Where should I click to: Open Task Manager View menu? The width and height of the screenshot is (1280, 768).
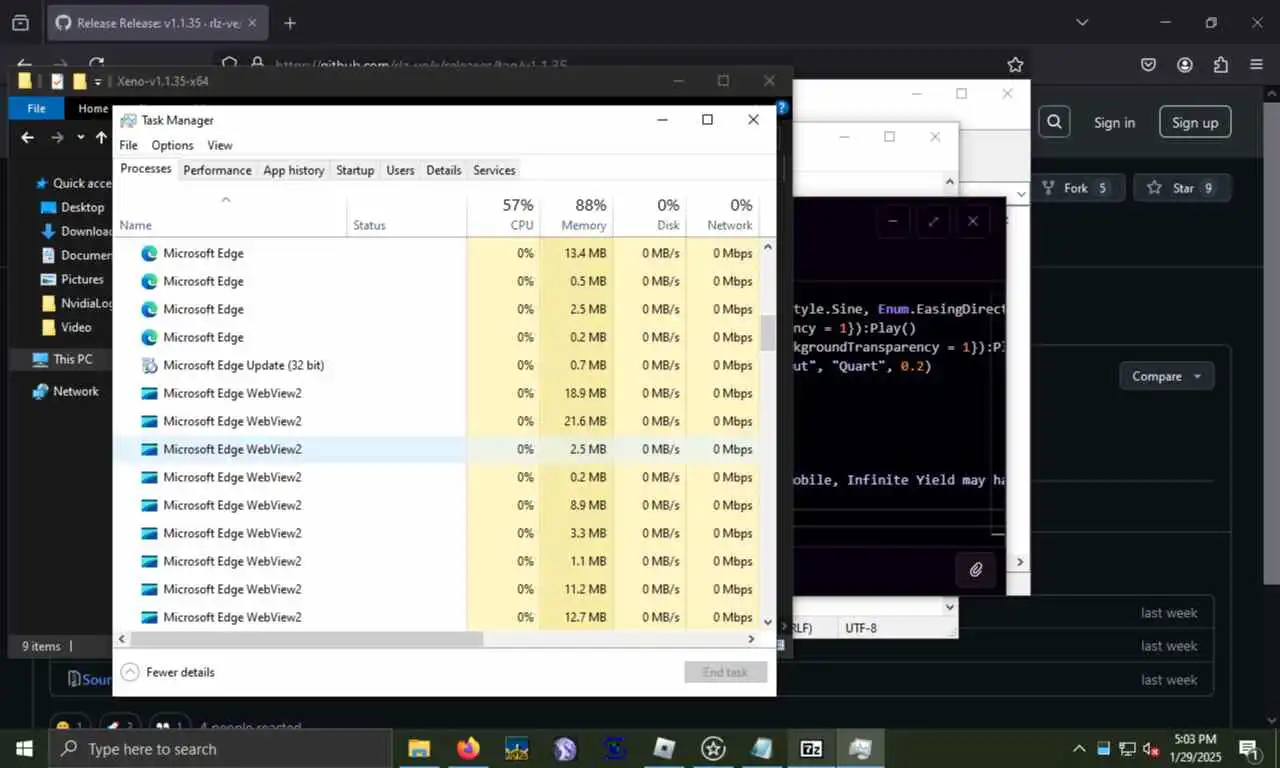click(220, 145)
